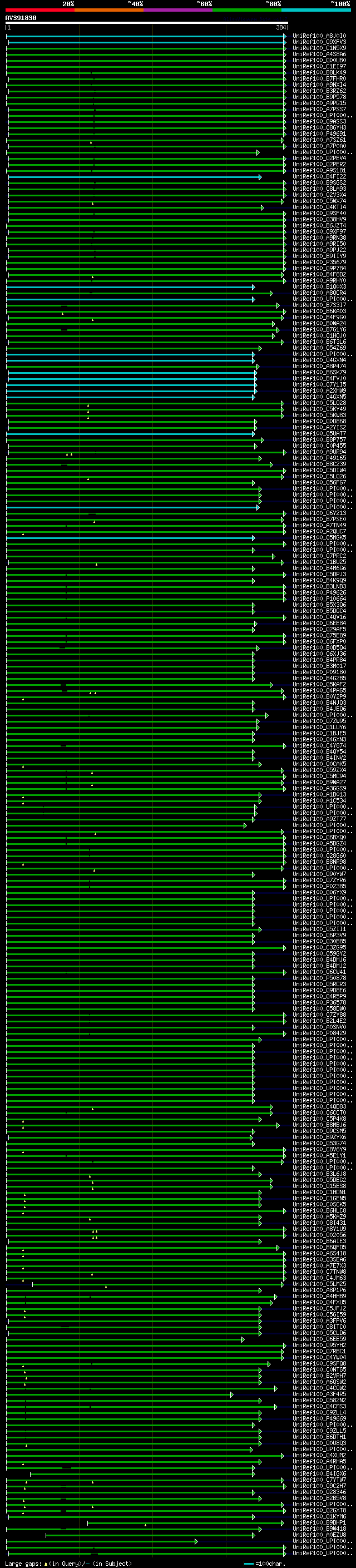Image resolution: width=356 pixels, height=1568 pixels.
Task: Open hit UniRef100_B8LK49
Action: (319, 72)
